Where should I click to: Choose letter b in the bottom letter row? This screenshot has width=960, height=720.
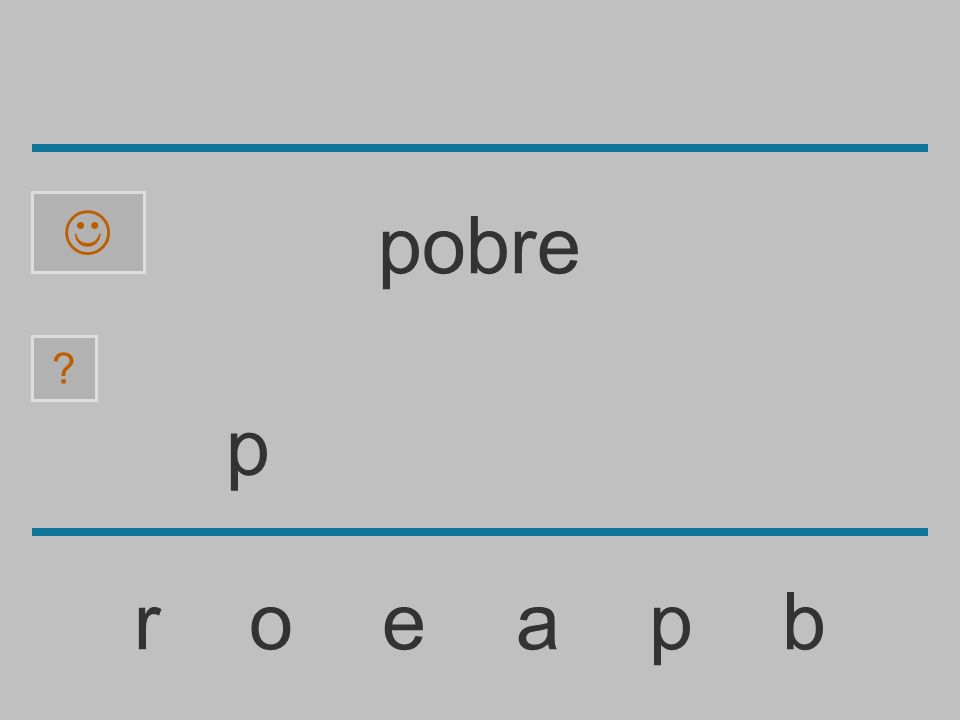click(804, 621)
